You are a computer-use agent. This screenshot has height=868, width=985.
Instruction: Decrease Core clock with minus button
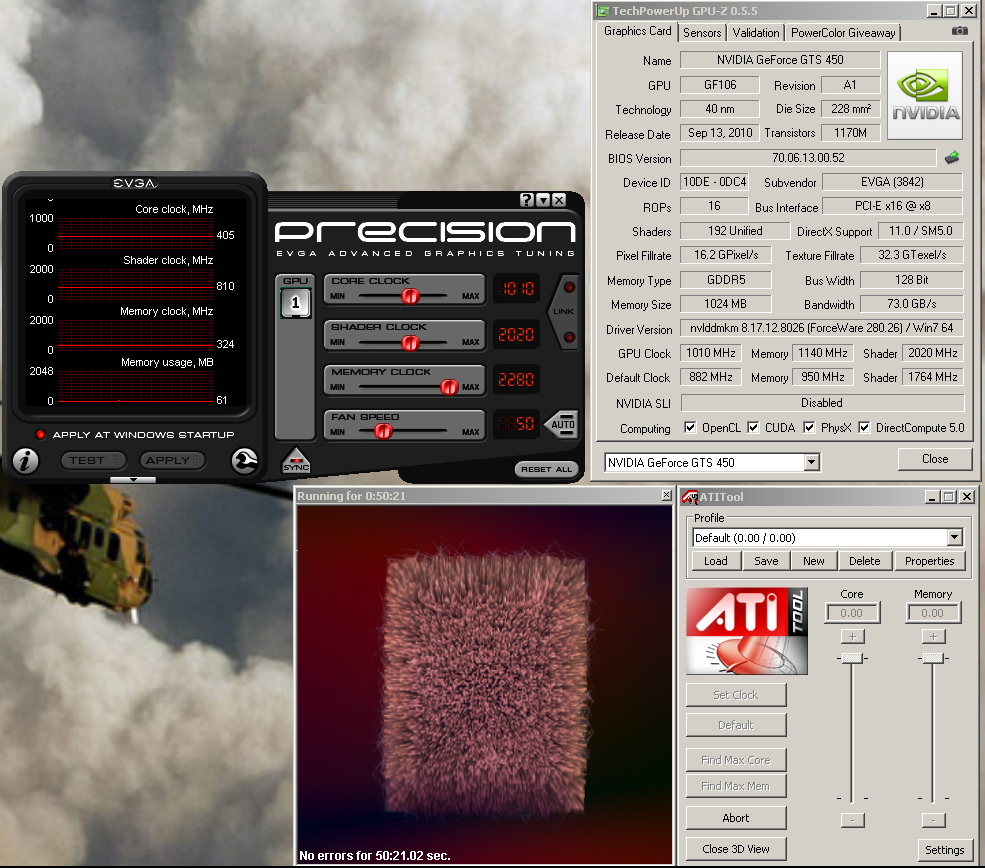(852, 820)
